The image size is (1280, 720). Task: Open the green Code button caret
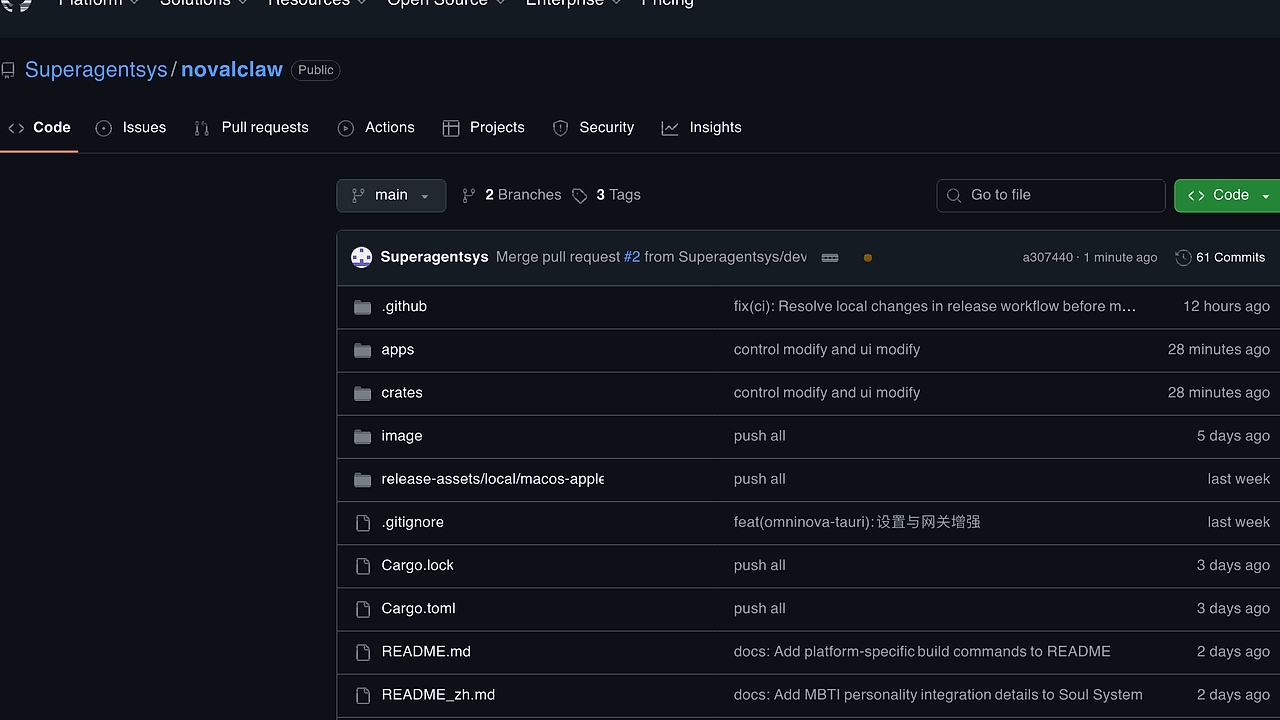(x=1266, y=196)
